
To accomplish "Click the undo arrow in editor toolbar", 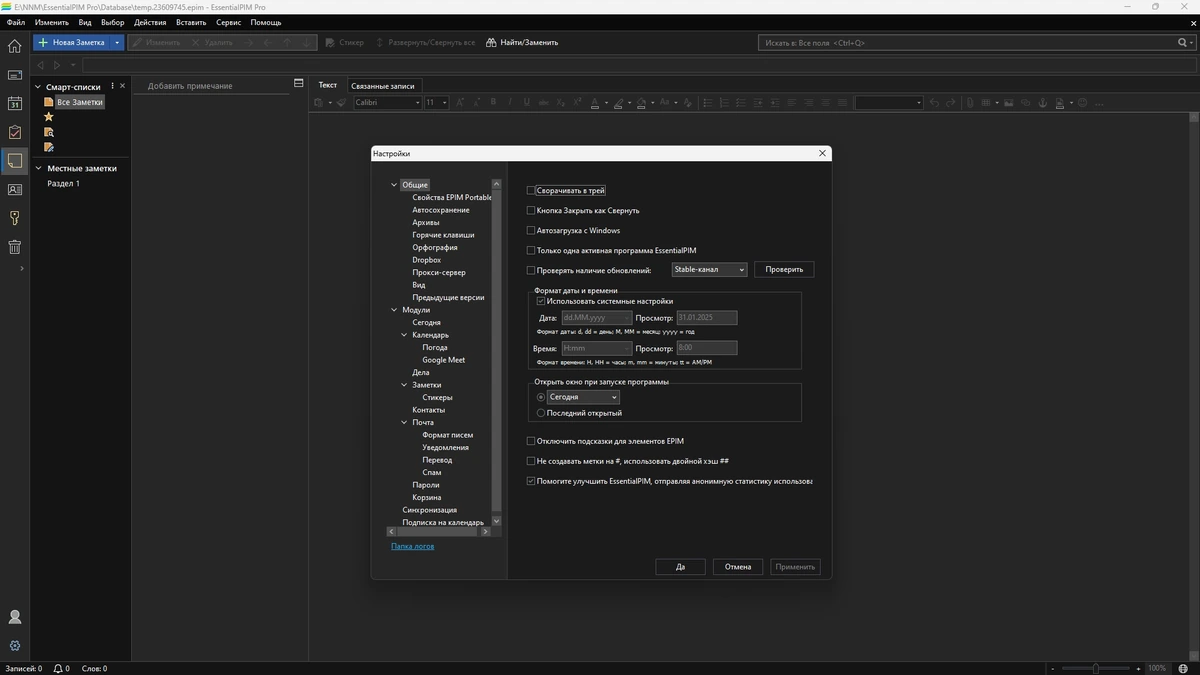I will click(x=934, y=102).
